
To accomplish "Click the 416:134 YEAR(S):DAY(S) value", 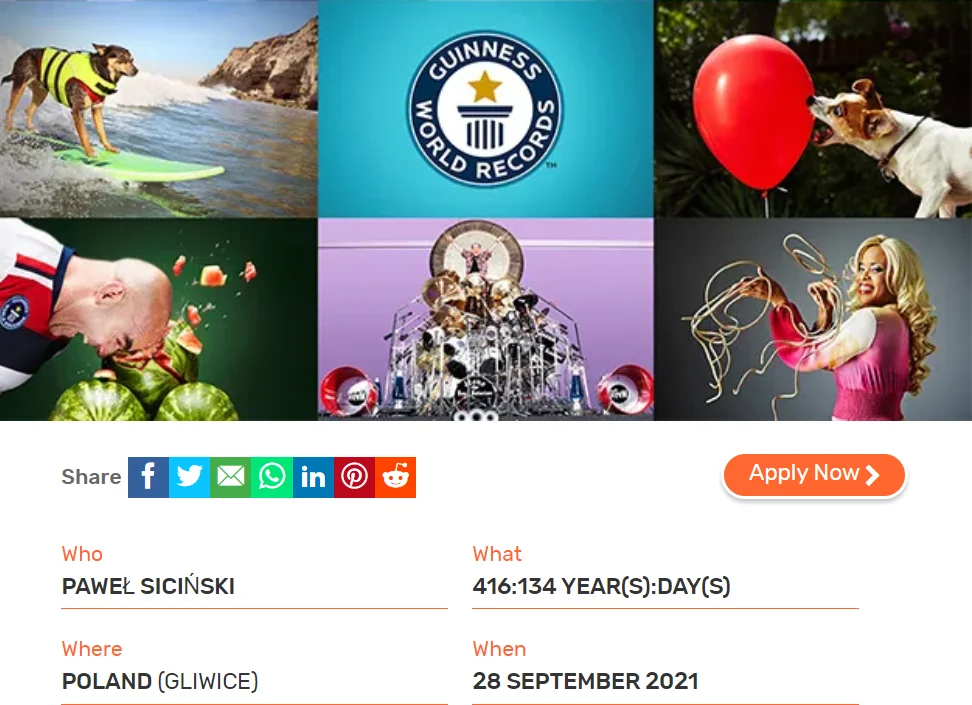I will (601, 586).
